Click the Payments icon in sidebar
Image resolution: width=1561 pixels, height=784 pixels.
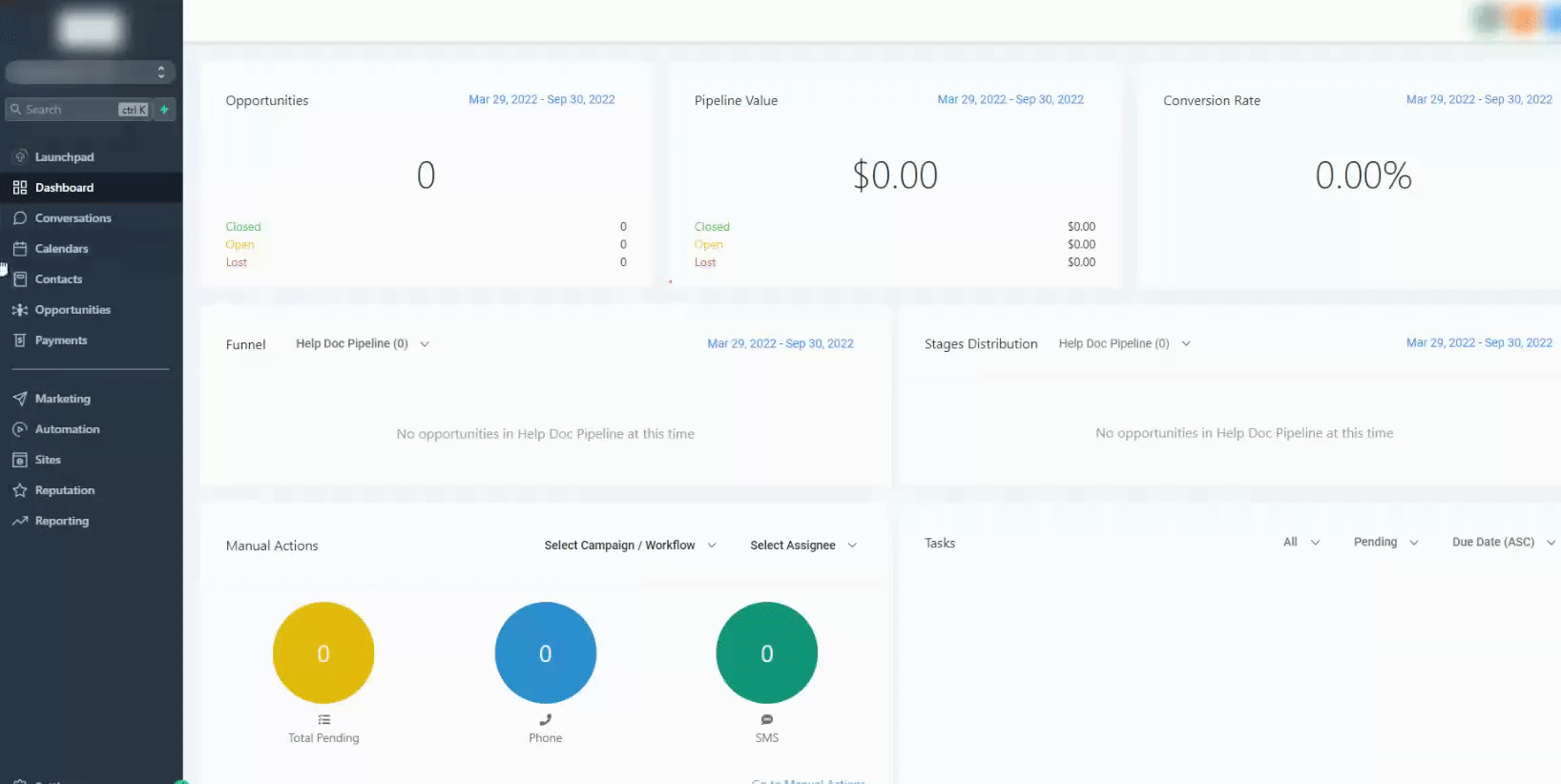coord(20,340)
